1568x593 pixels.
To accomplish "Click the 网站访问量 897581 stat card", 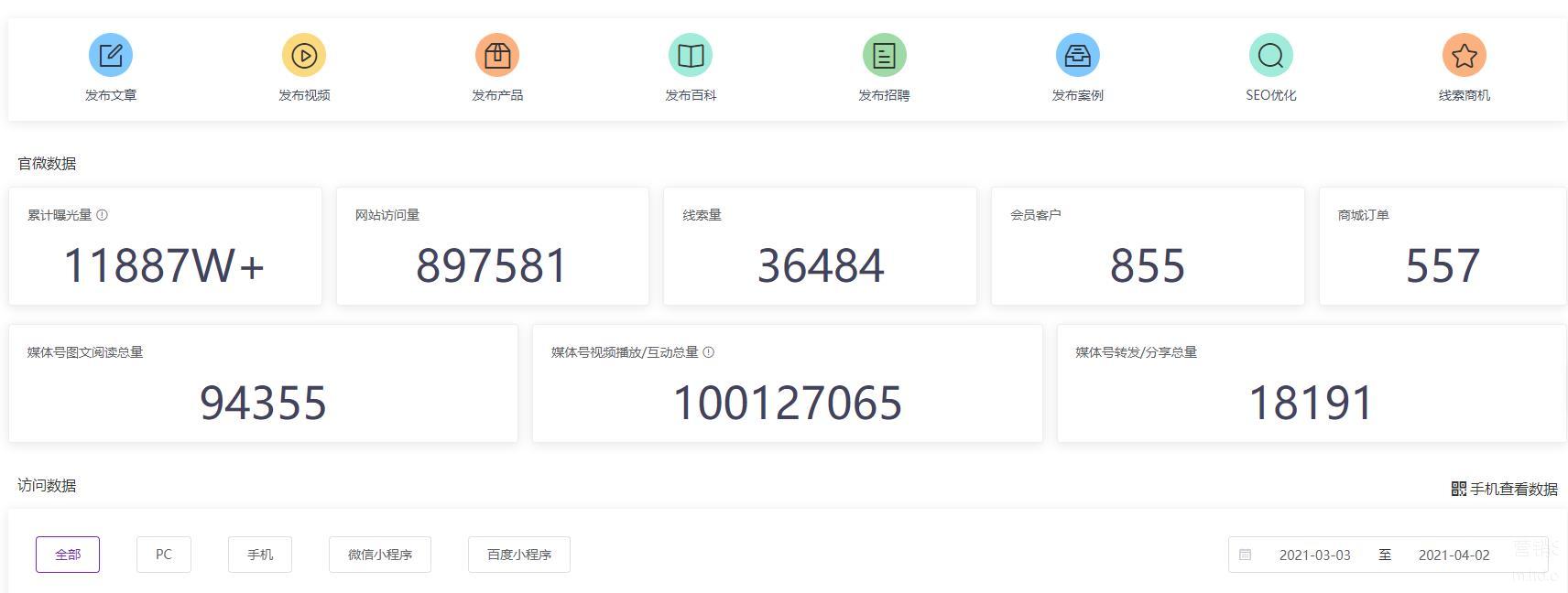I will [493, 247].
